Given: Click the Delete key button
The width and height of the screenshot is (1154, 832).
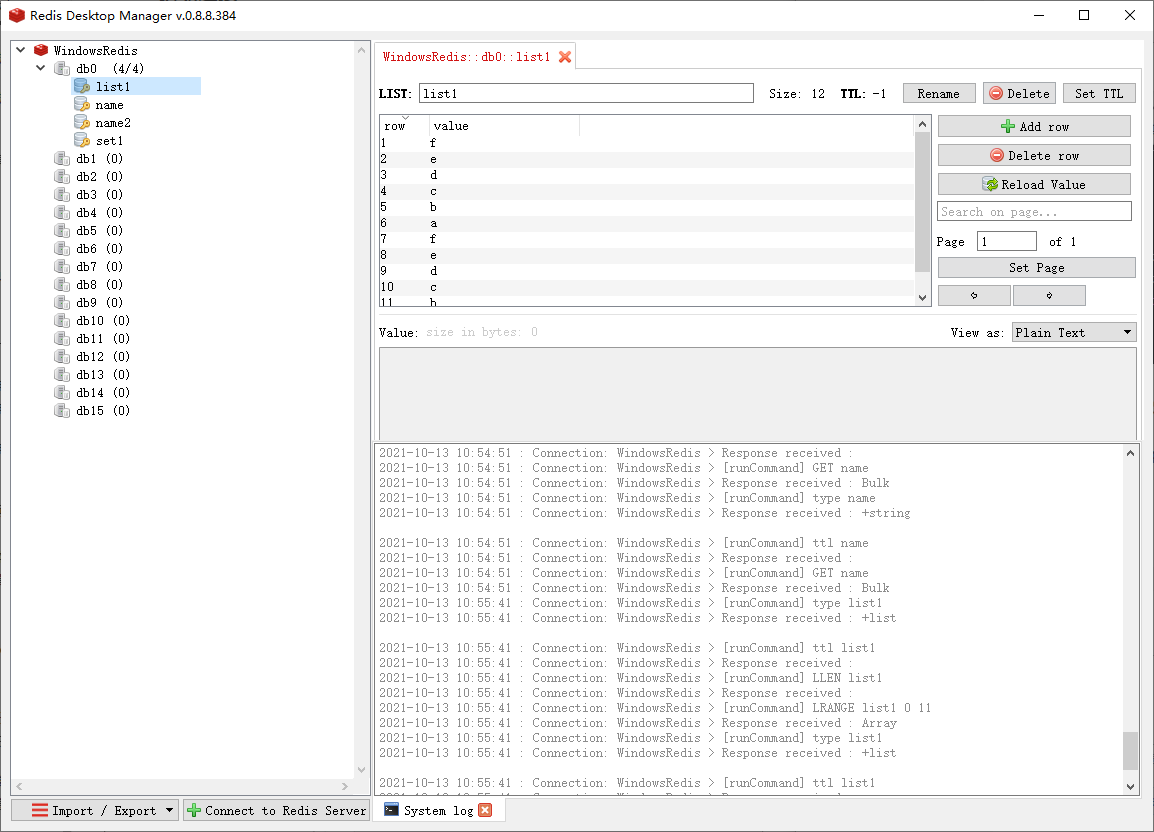Looking at the screenshot, I should (x=1019, y=94).
